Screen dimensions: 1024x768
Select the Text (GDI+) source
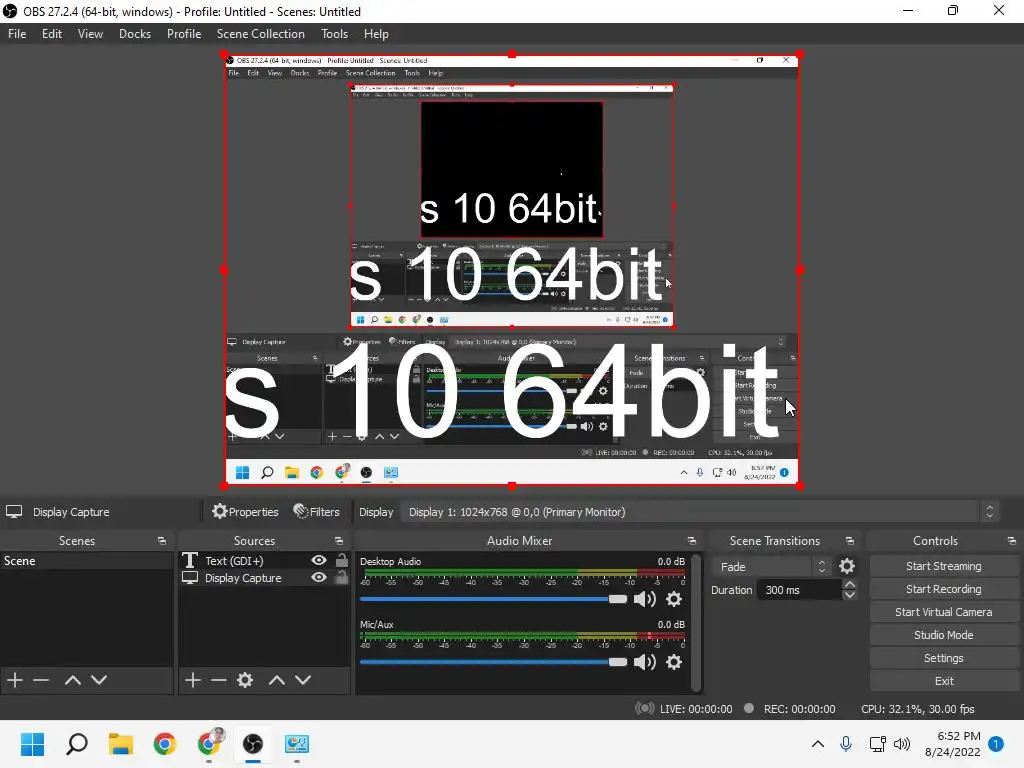pyautogui.click(x=234, y=561)
